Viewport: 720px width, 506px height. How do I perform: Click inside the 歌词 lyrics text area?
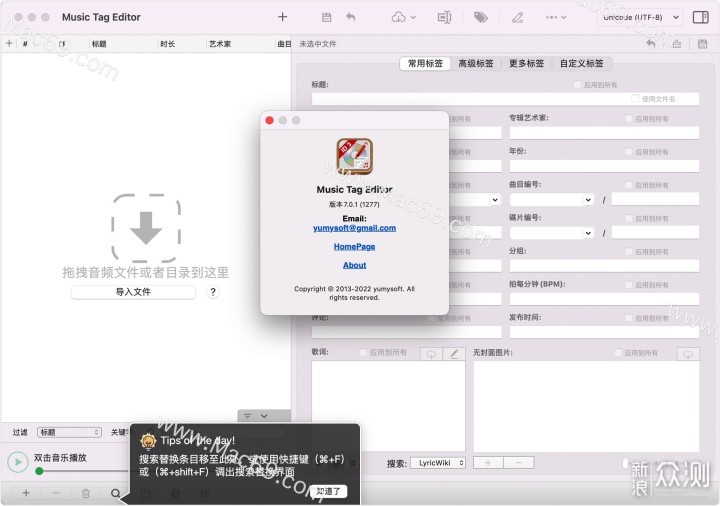tap(388, 406)
